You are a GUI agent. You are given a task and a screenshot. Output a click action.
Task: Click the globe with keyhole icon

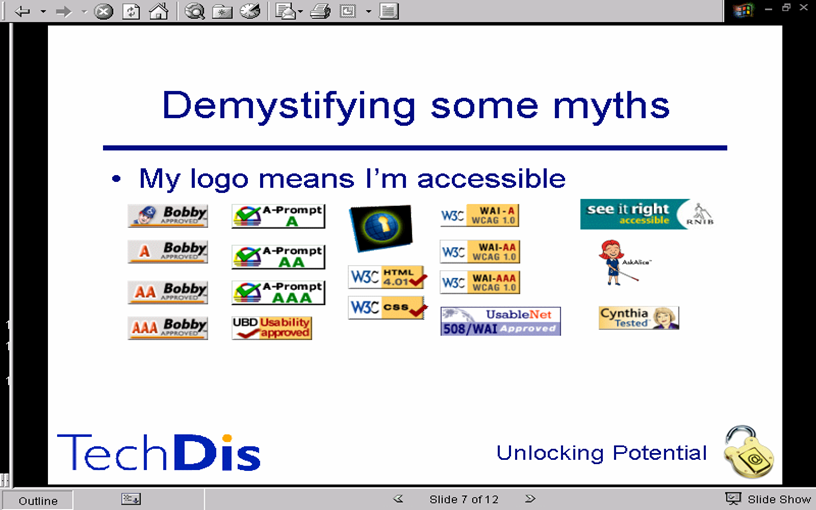pos(381,227)
